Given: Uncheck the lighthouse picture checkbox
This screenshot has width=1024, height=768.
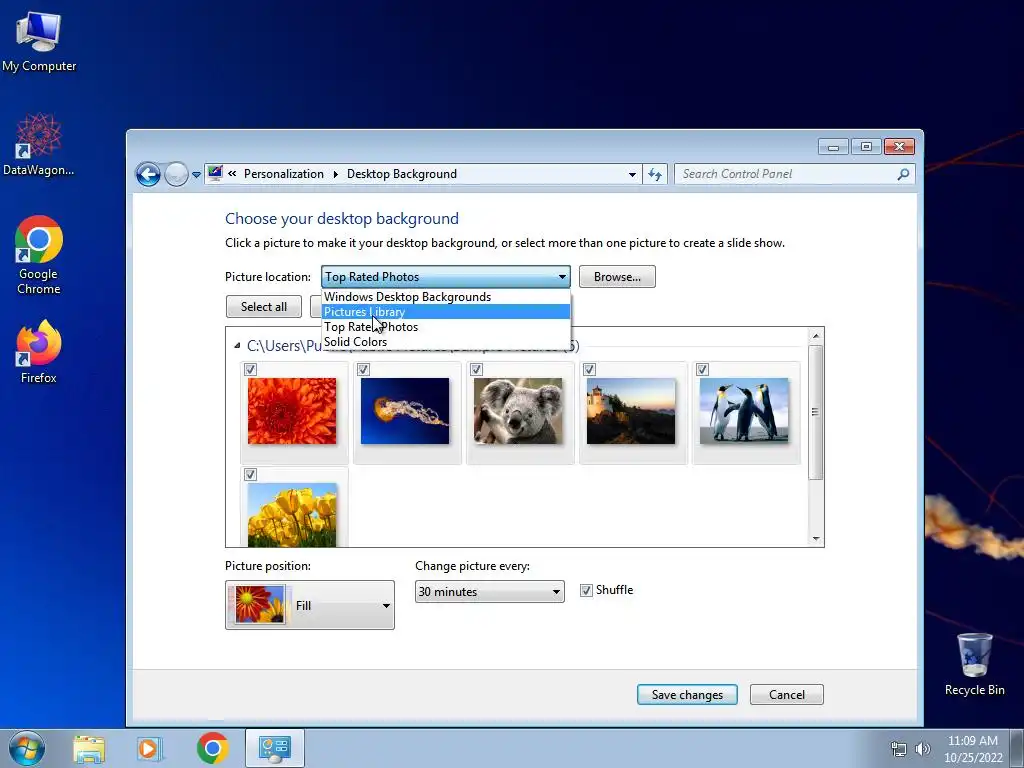Looking at the screenshot, I should coord(589,370).
